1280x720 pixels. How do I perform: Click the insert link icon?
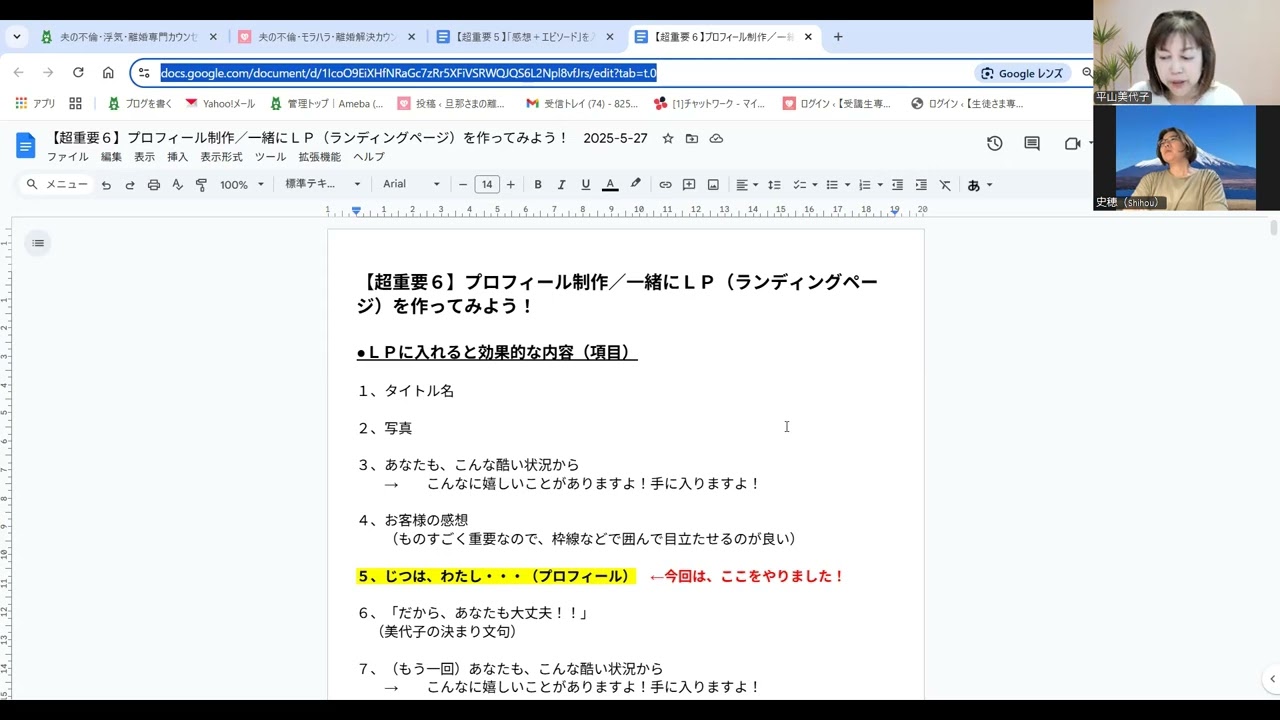pyautogui.click(x=665, y=185)
